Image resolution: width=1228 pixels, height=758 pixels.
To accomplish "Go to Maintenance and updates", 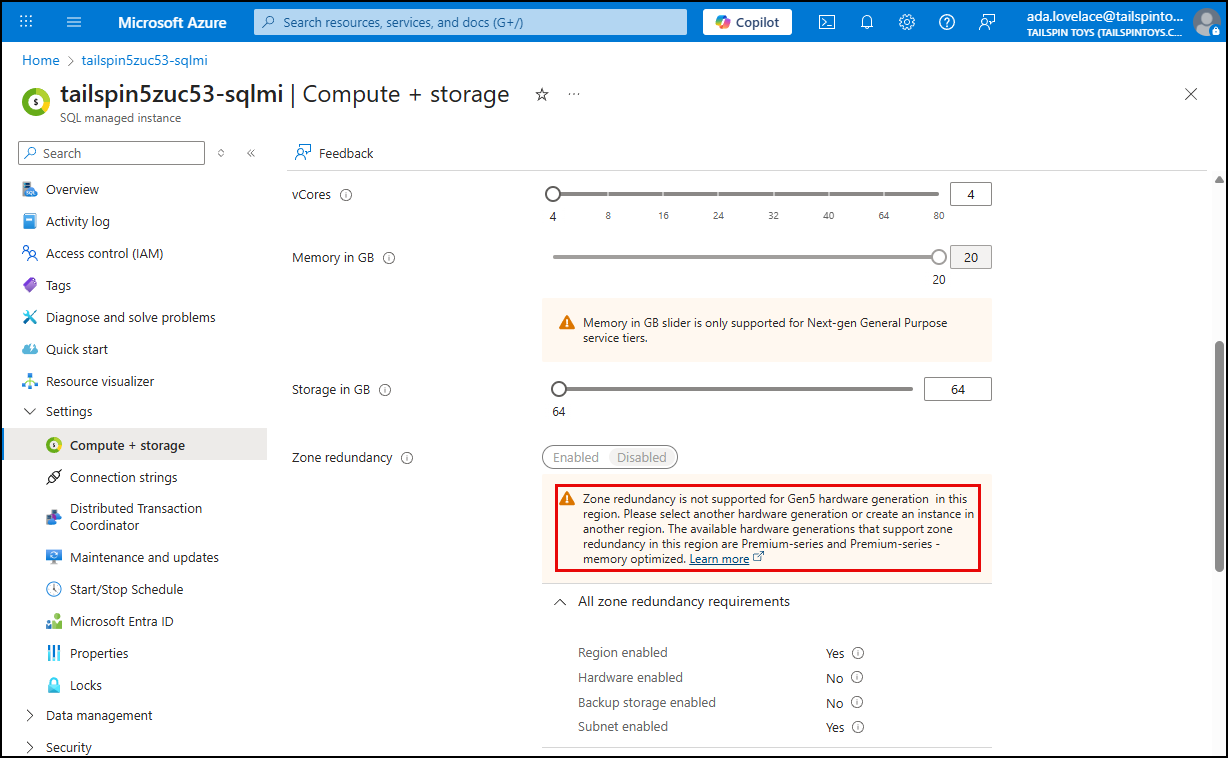I will [144, 558].
